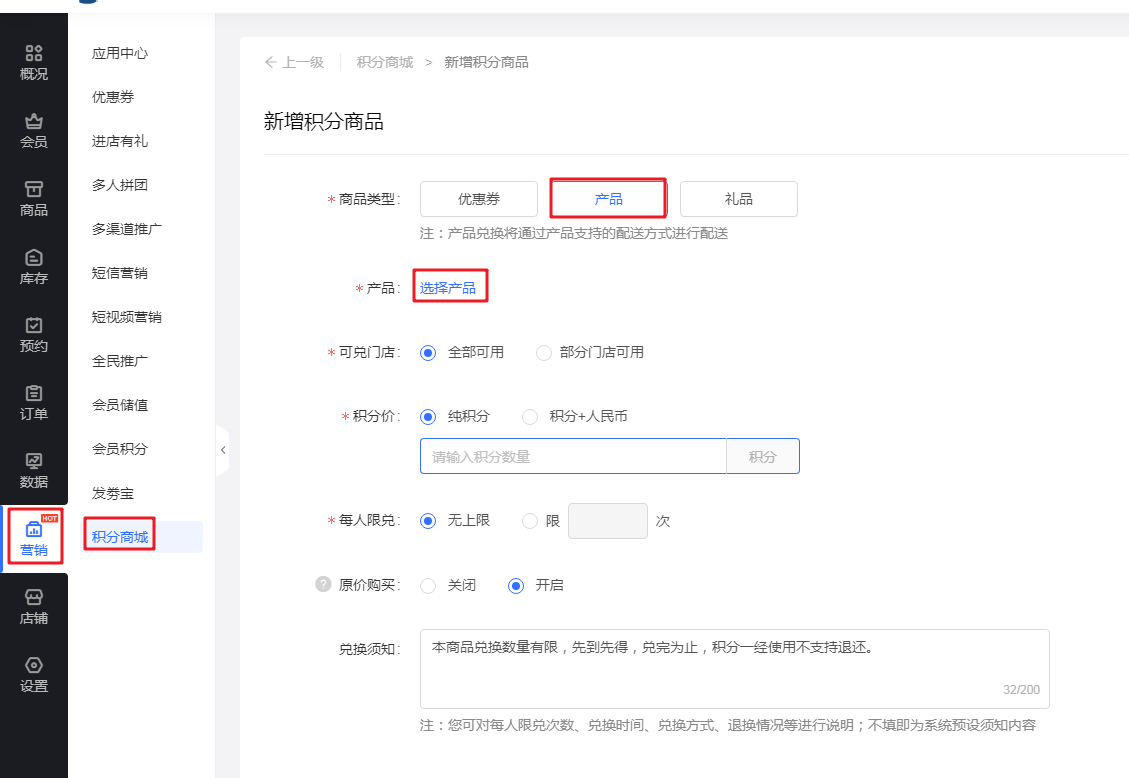This screenshot has height=778, width=1129.
Task: Open the 商品 products section
Action: pyautogui.click(x=34, y=199)
